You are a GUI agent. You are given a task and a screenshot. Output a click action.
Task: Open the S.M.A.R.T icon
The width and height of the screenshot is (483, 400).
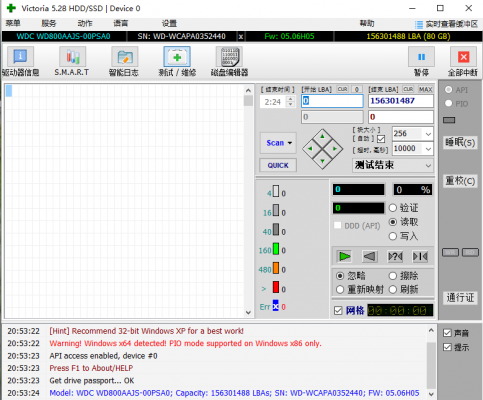coord(72,56)
